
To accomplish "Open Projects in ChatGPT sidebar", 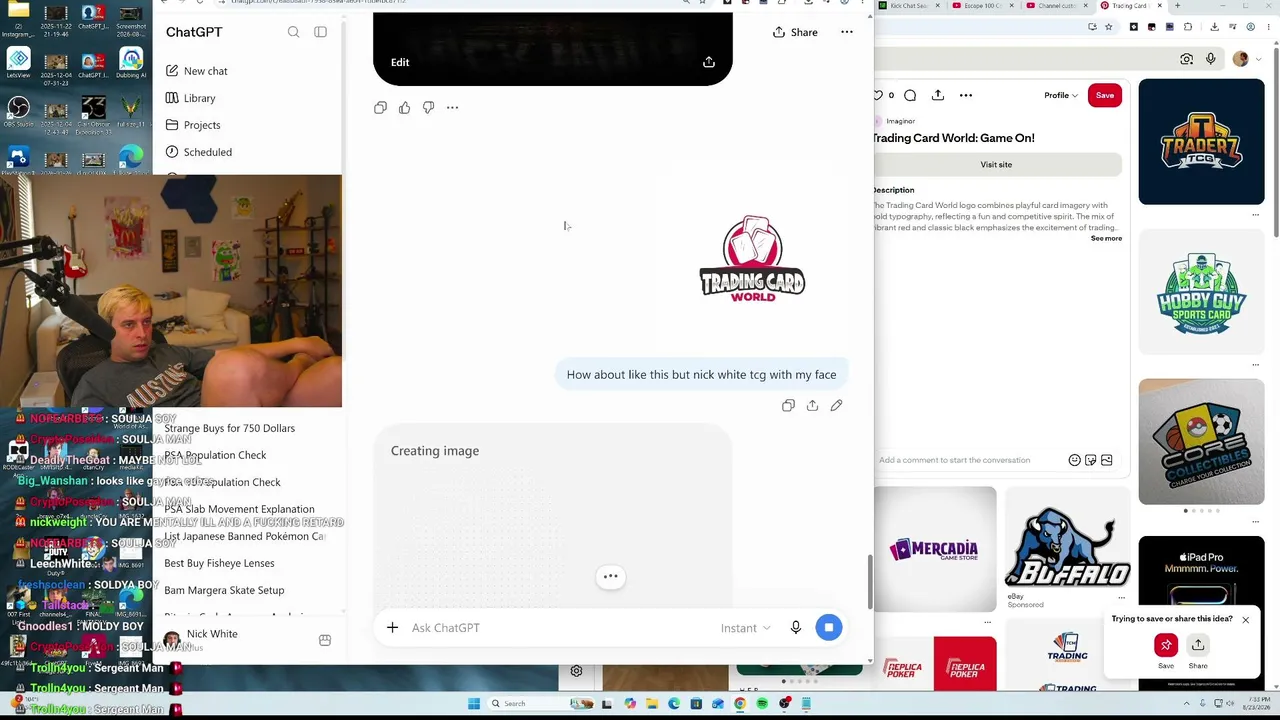I will pos(193,125).
